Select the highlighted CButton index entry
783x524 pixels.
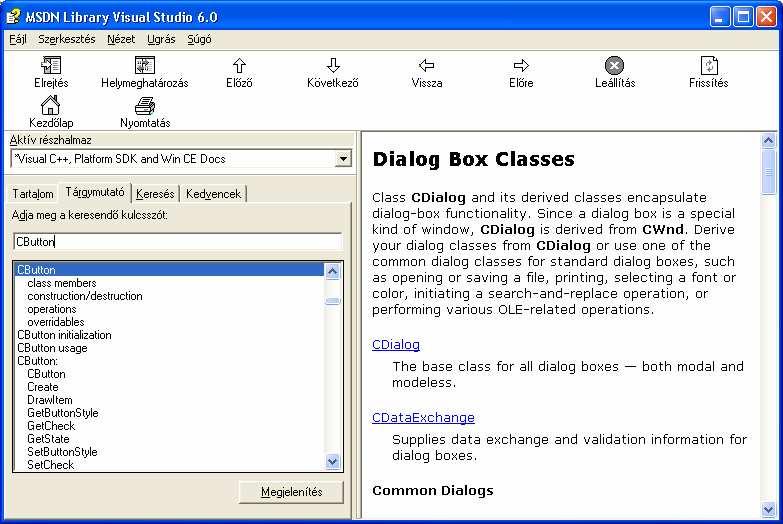pos(169,270)
